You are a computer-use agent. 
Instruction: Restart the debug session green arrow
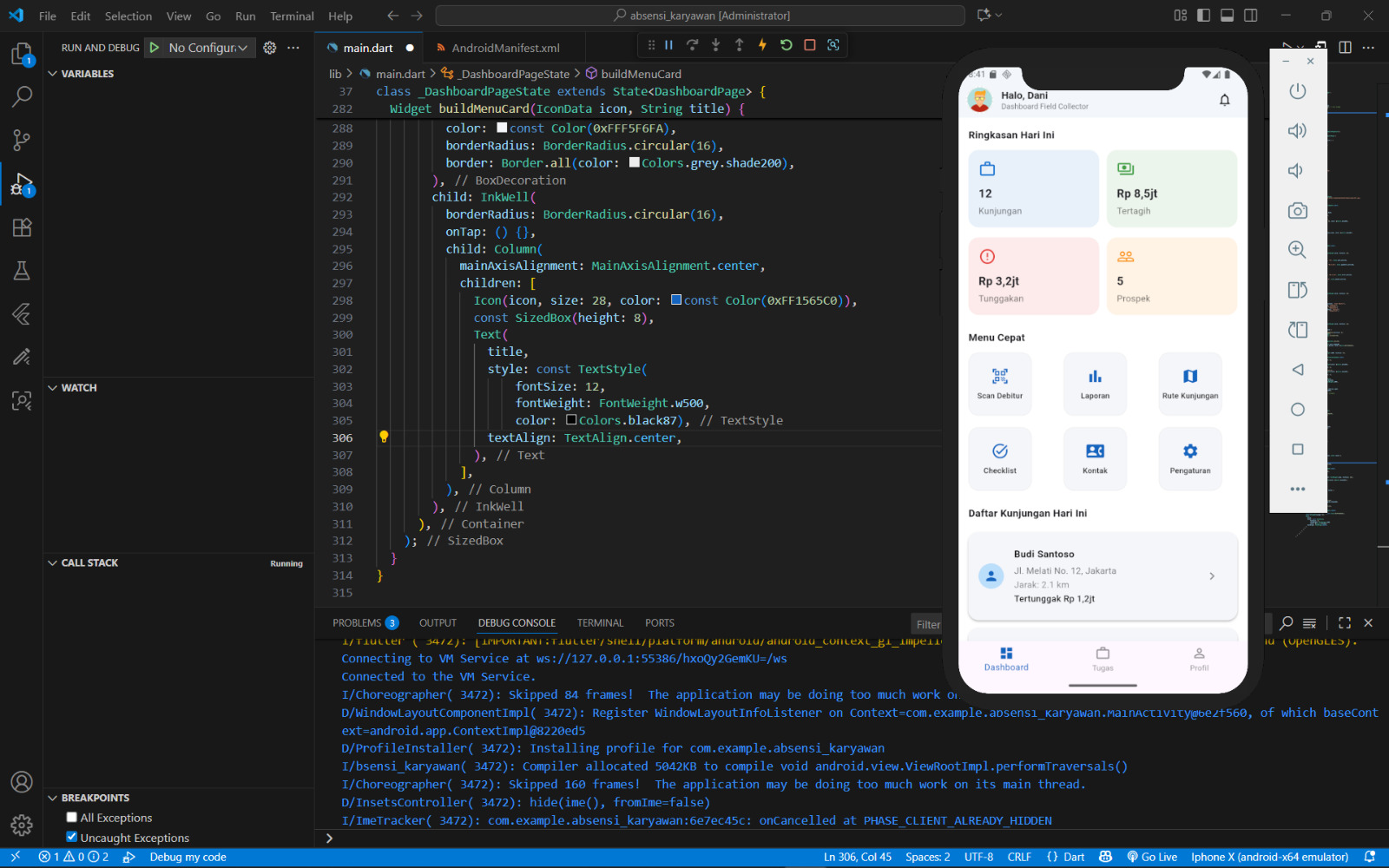pyautogui.click(x=786, y=45)
